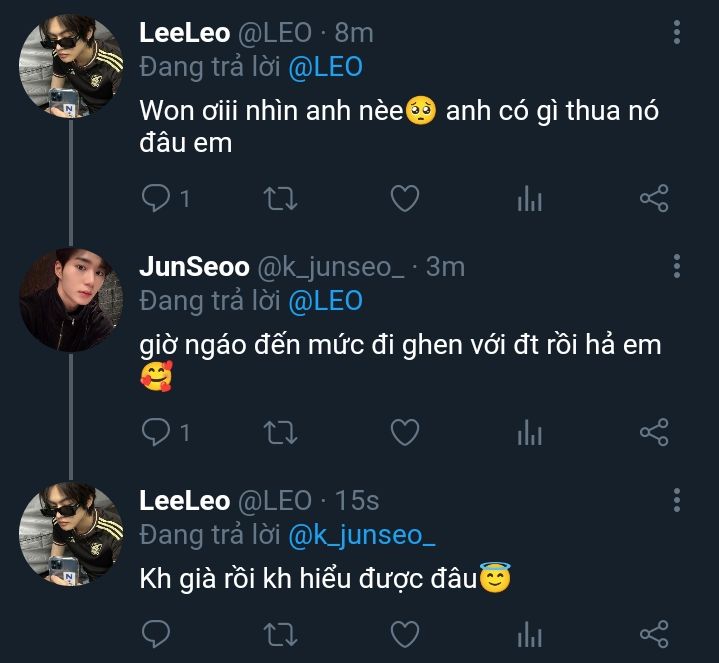
Task: Open LeeLeo's avatar on the first tweet
Action: [x=70, y=66]
